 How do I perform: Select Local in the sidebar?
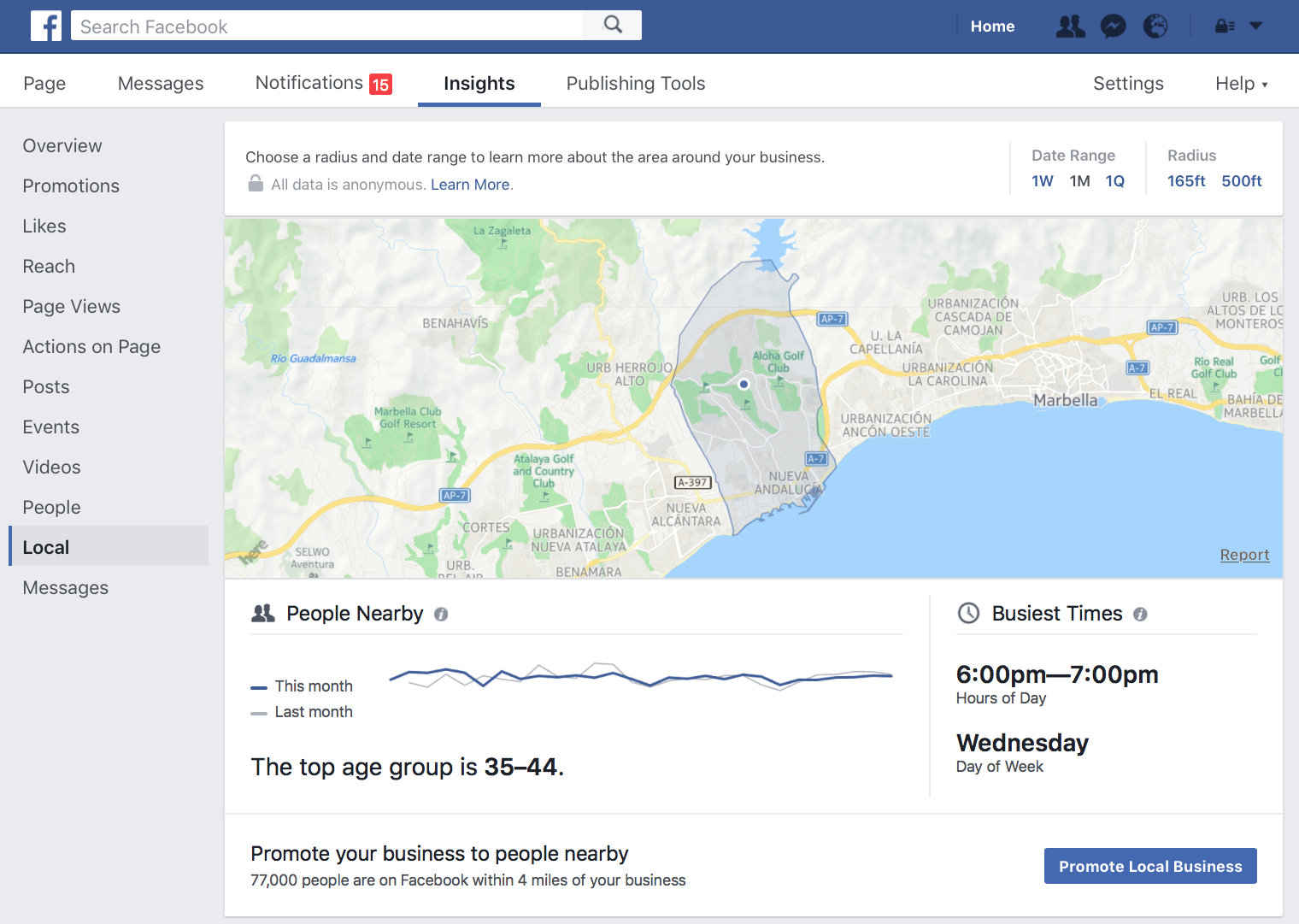(109, 546)
